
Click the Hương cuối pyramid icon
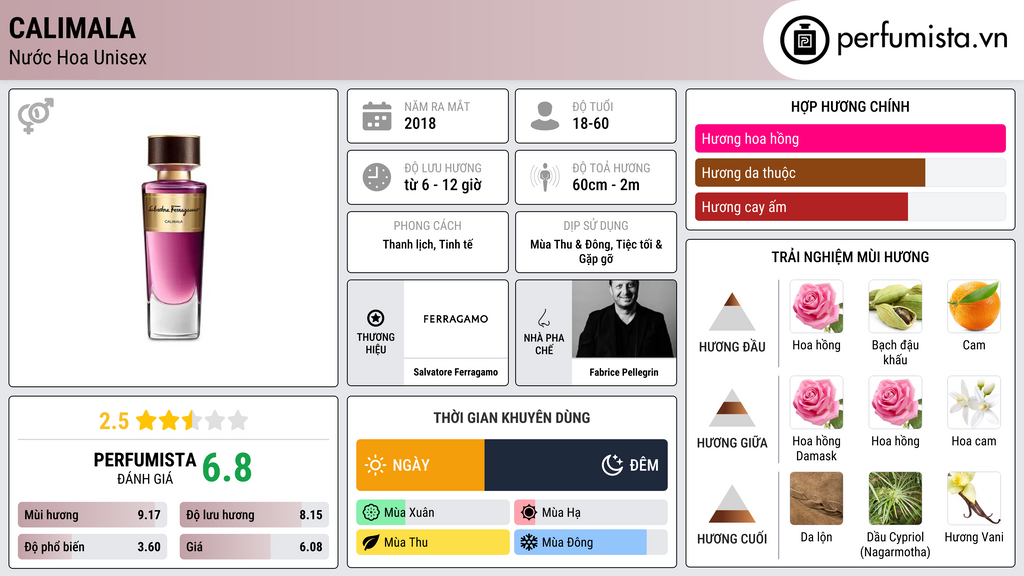click(732, 504)
